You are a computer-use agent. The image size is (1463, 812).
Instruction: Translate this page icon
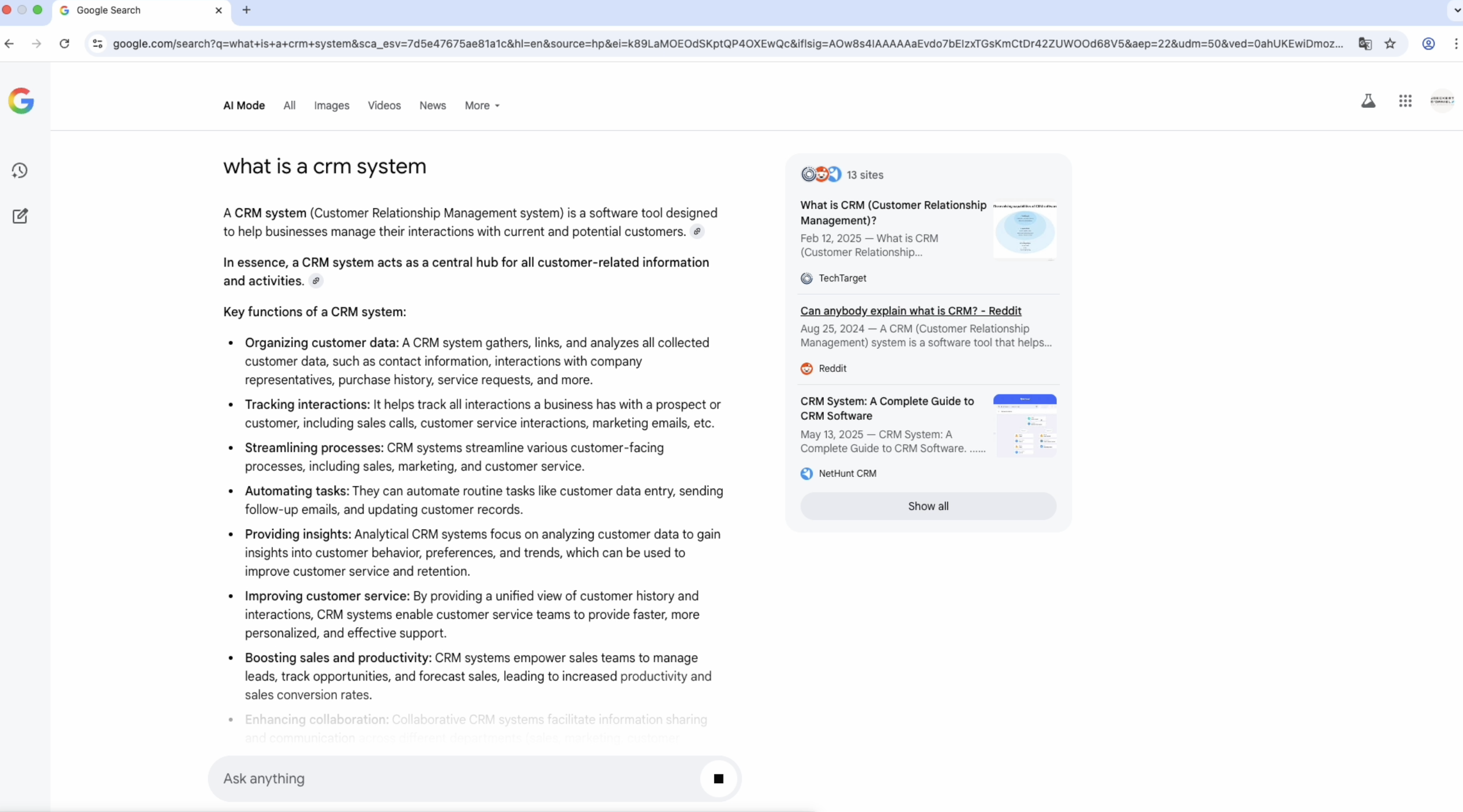pos(1364,44)
